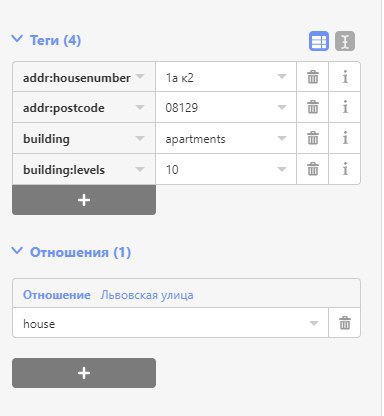The image size is (384, 416).
Task: Show info for building:levels tag
Action: coord(345,169)
